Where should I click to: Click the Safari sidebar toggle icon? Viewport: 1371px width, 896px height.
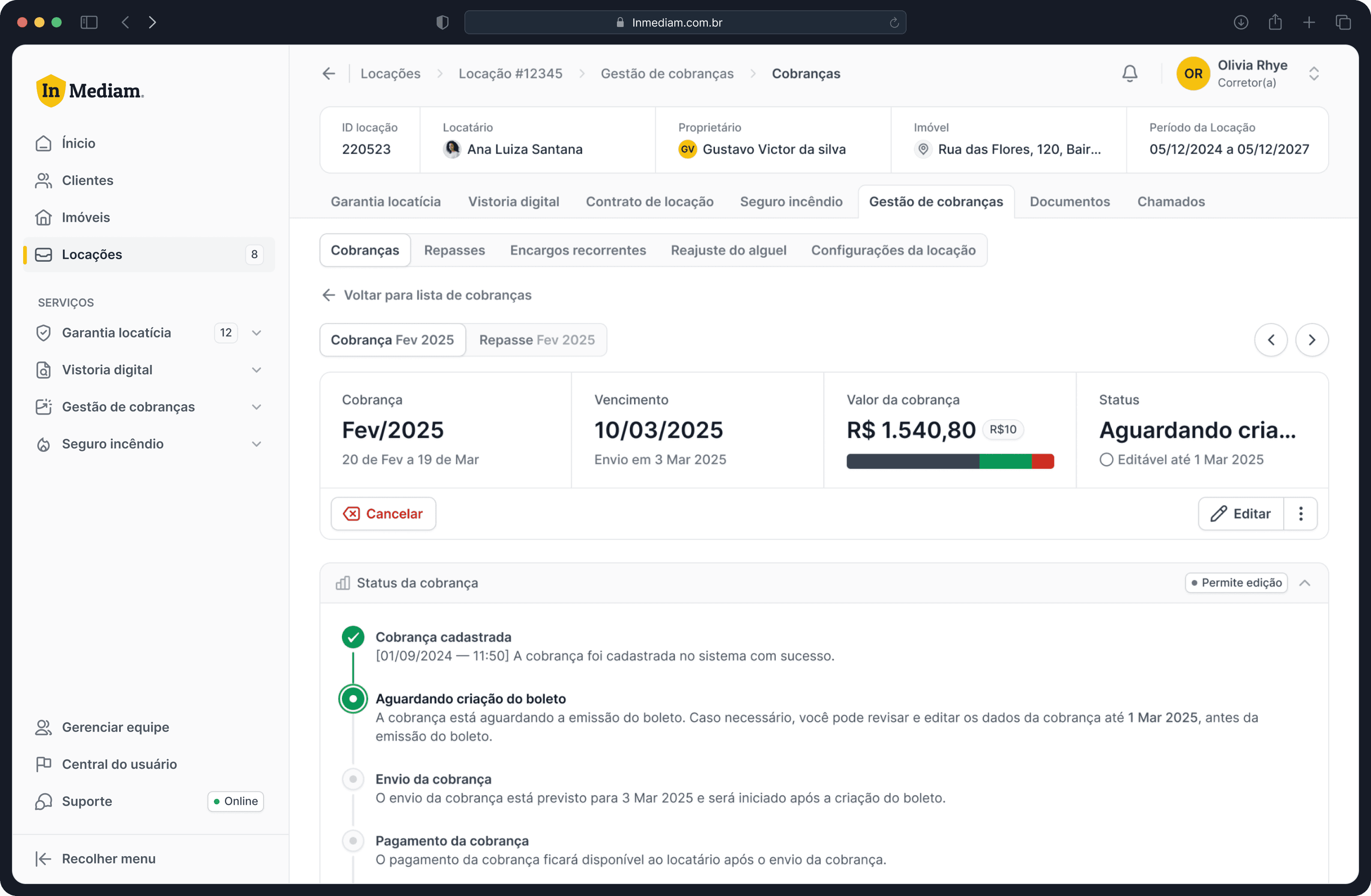coord(89,22)
